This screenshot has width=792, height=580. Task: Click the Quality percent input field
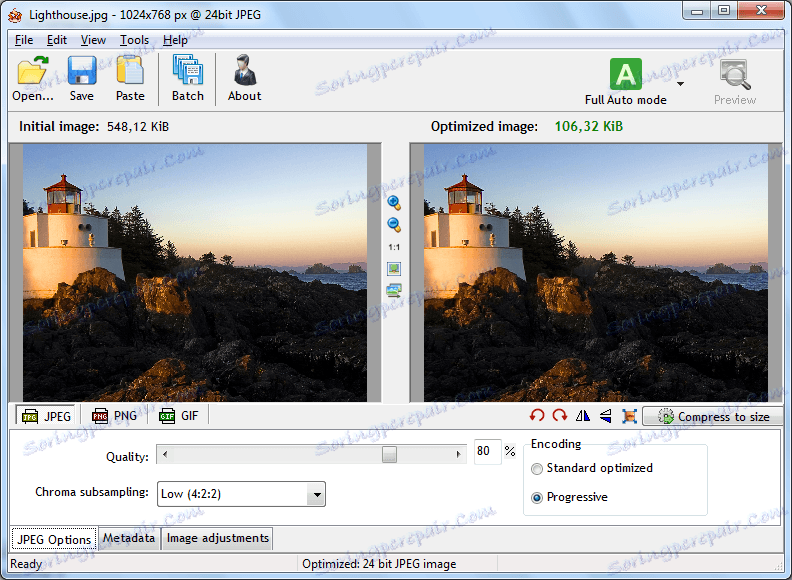(487, 451)
